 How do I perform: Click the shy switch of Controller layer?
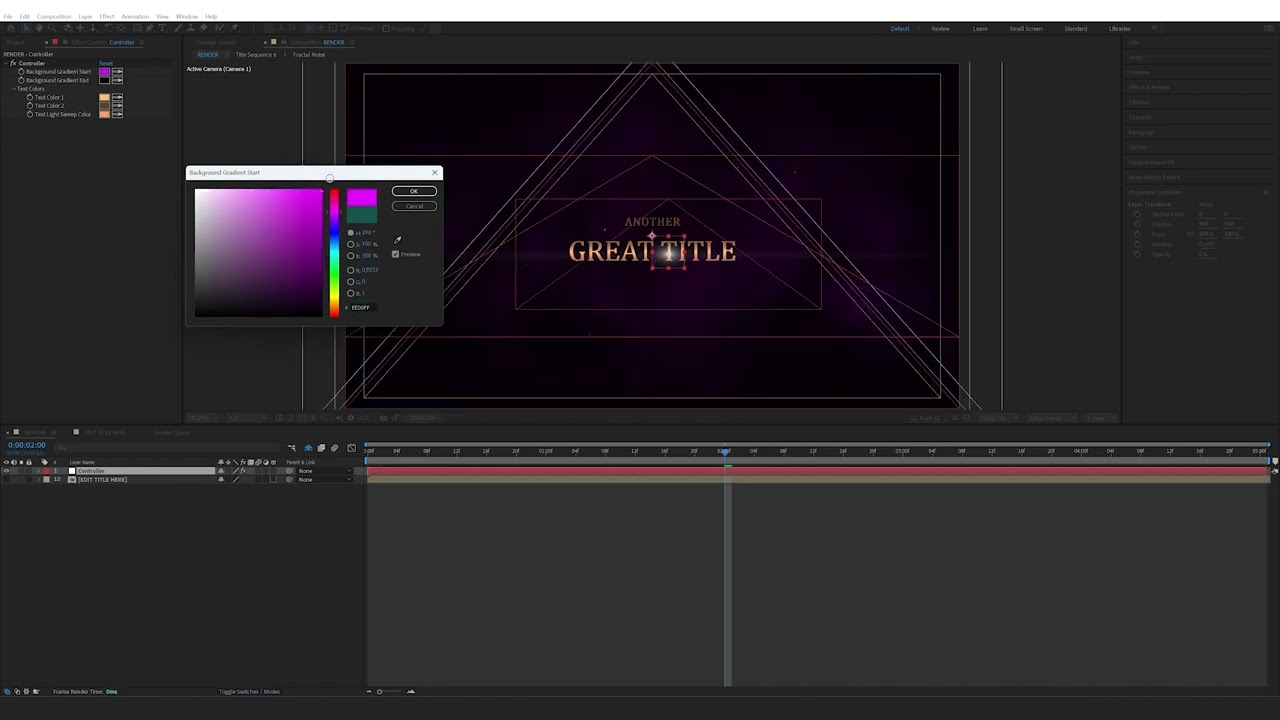coord(221,471)
